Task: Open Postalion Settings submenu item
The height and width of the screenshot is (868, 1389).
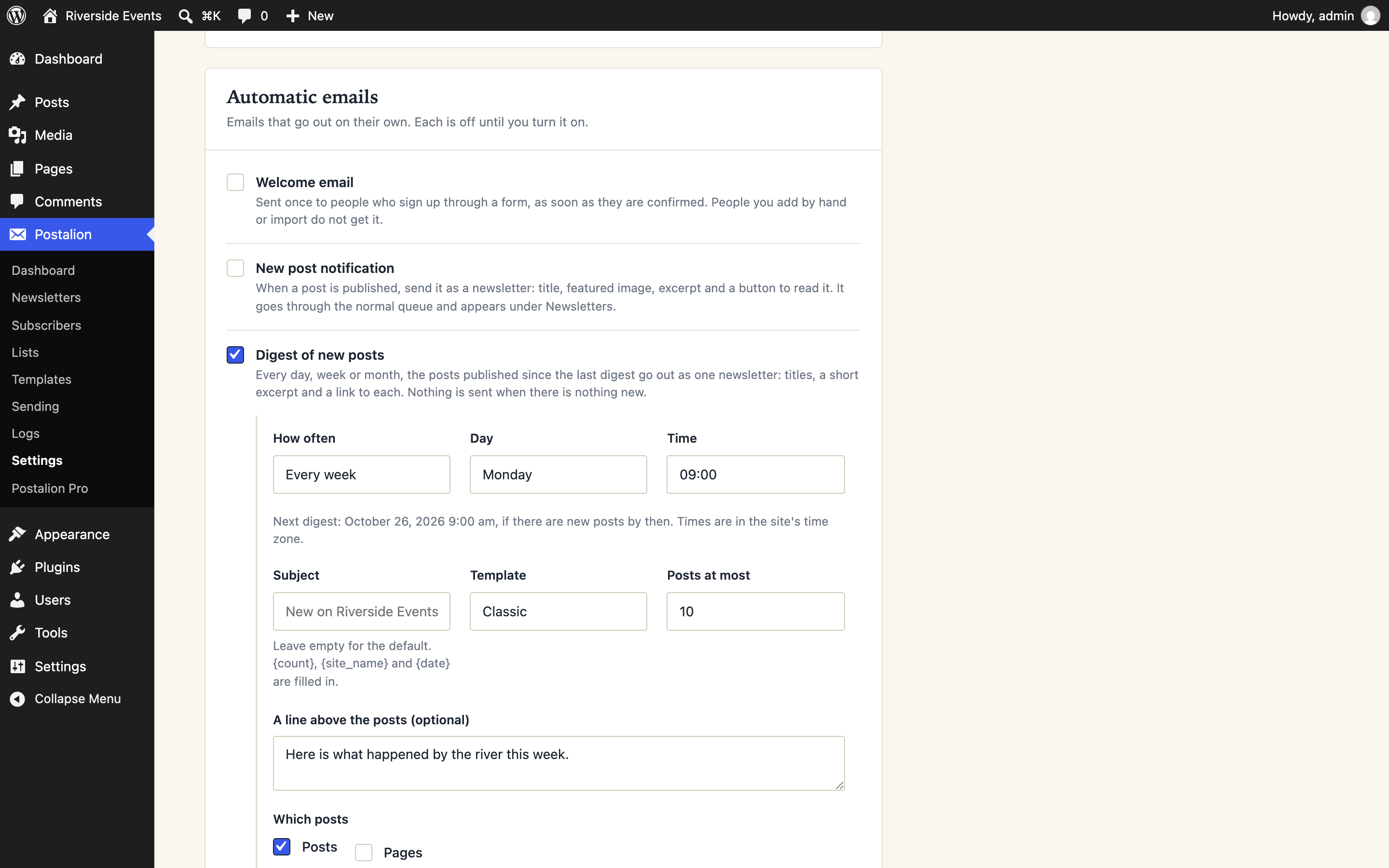Action: click(x=37, y=461)
